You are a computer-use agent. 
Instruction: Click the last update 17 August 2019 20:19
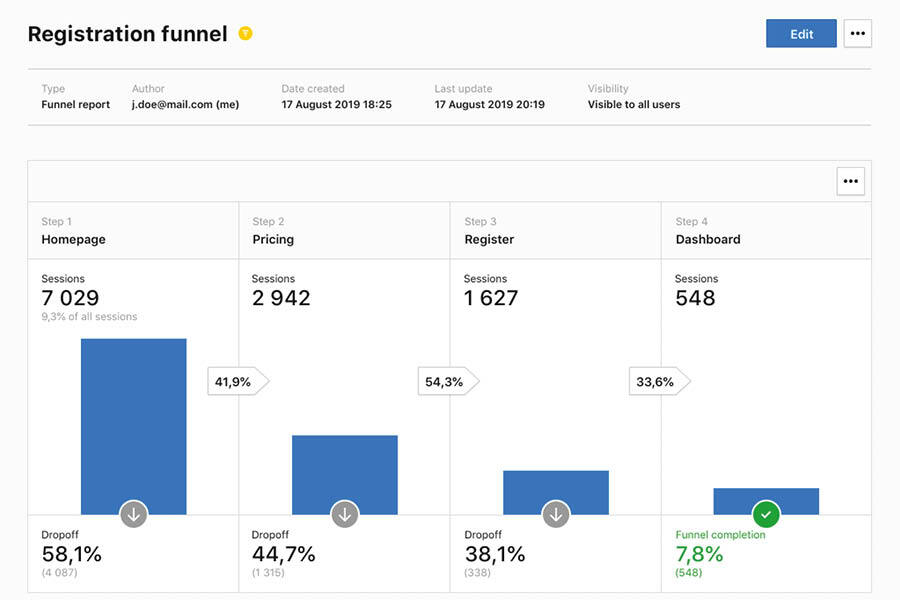490,104
